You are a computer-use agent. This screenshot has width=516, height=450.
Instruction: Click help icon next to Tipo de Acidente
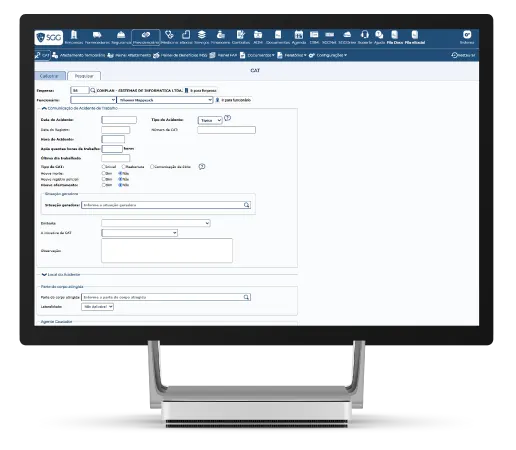coord(227,118)
